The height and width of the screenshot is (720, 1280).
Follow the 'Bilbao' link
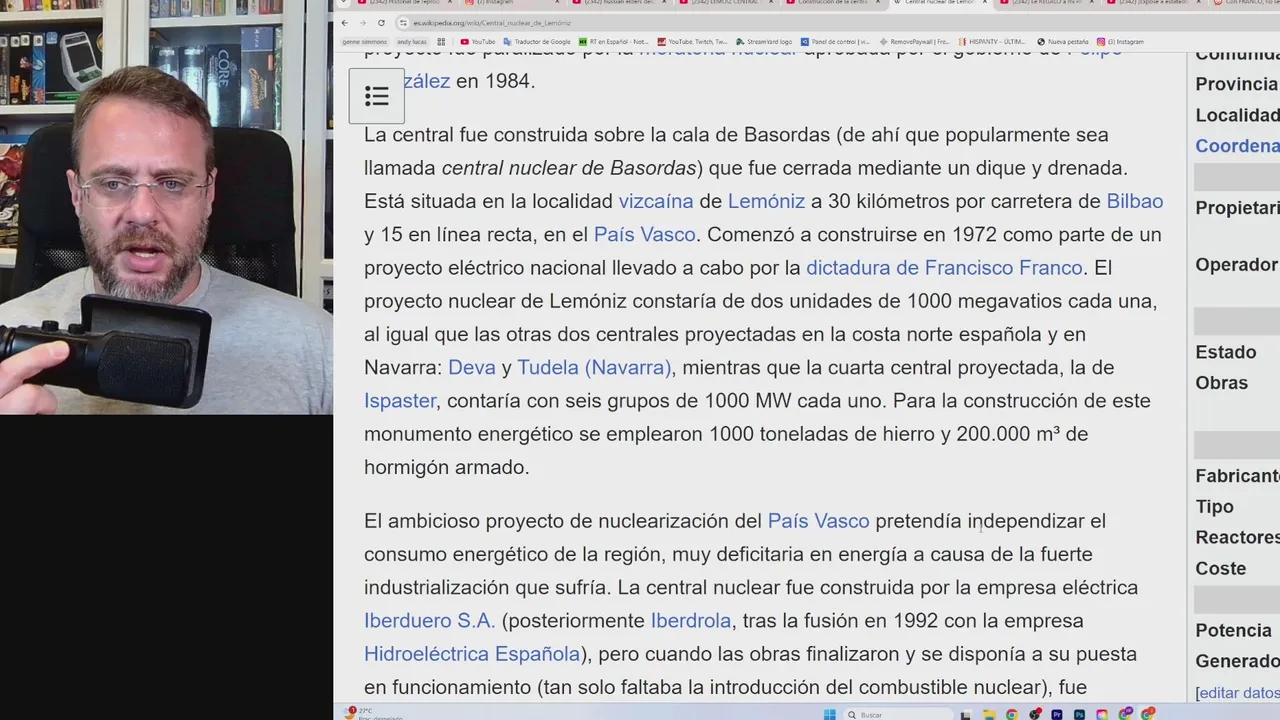point(1135,201)
